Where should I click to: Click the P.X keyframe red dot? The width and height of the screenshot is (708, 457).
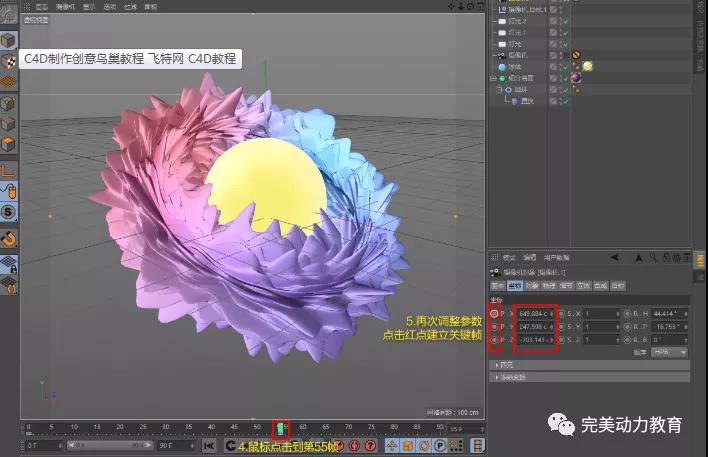click(494, 314)
